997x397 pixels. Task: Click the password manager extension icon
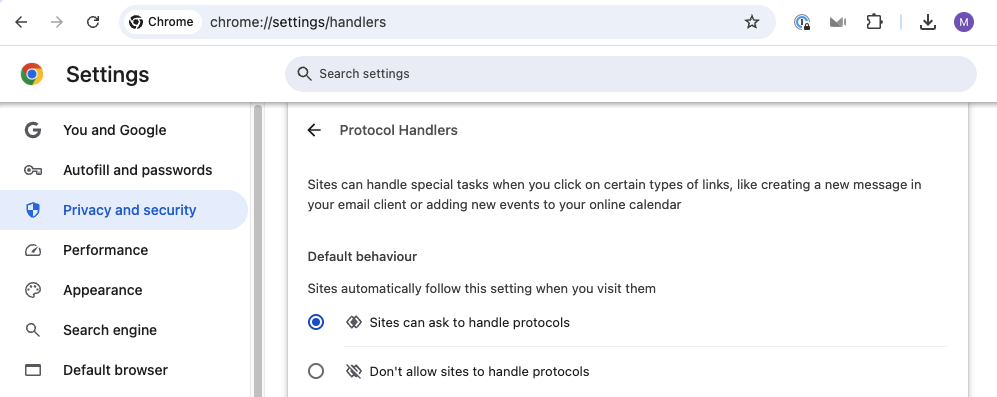coord(802,22)
